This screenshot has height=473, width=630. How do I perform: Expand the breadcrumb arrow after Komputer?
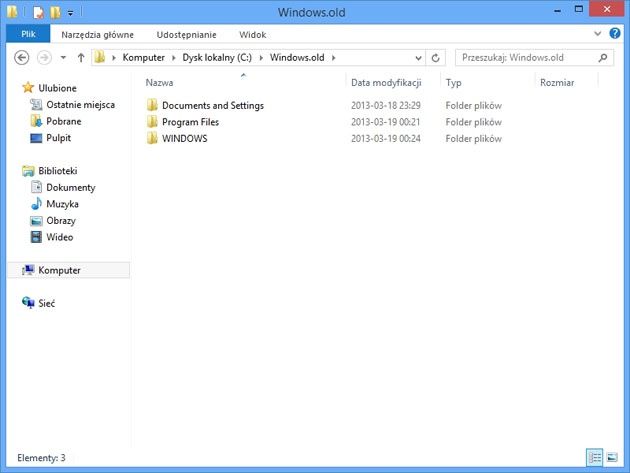pos(174,58)
